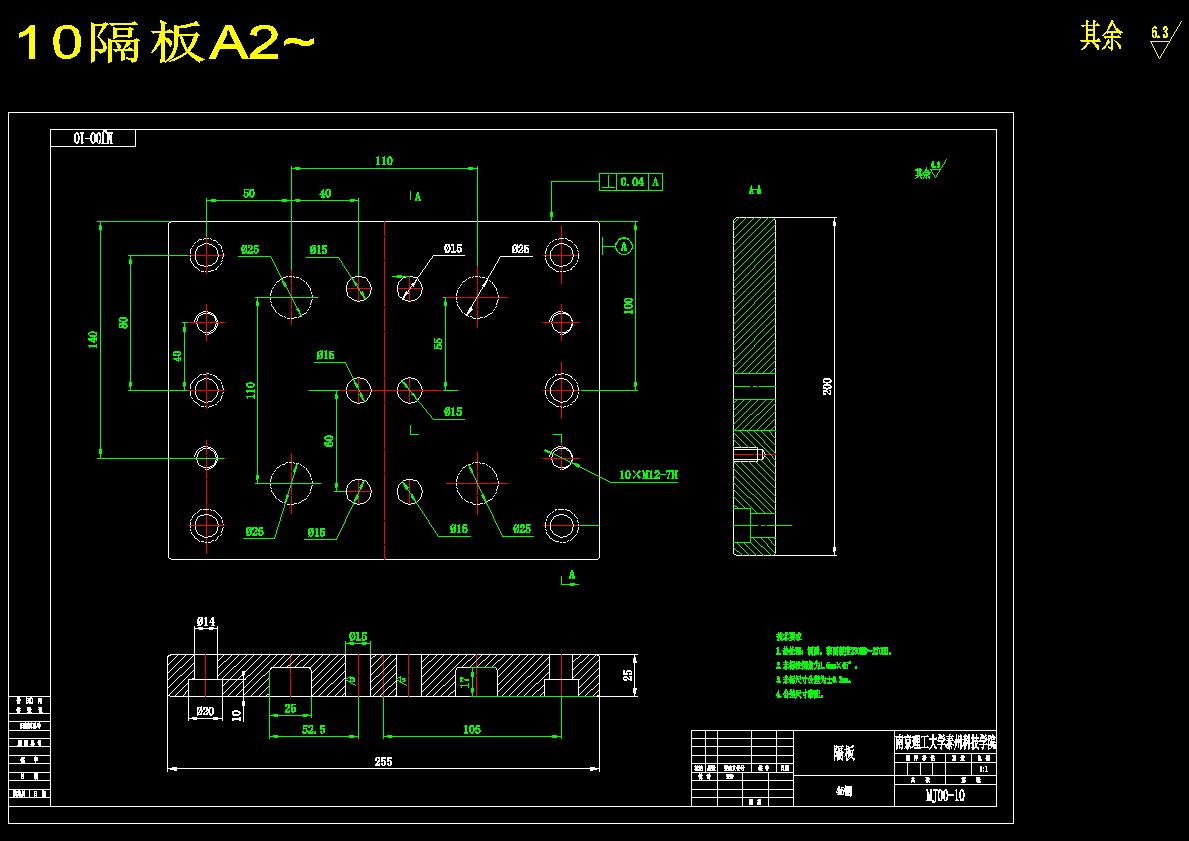This screenshot has width=1189, height=841.
Task: Click the '105' dimension
Action: pyautogui.click(x=472, y=730)
